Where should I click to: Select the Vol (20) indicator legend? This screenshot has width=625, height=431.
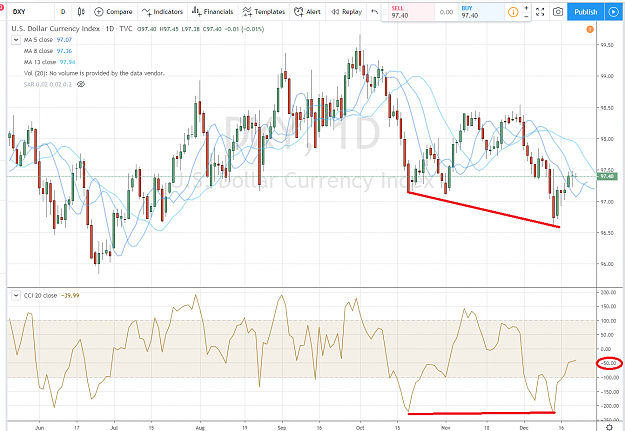coord(94,73)
